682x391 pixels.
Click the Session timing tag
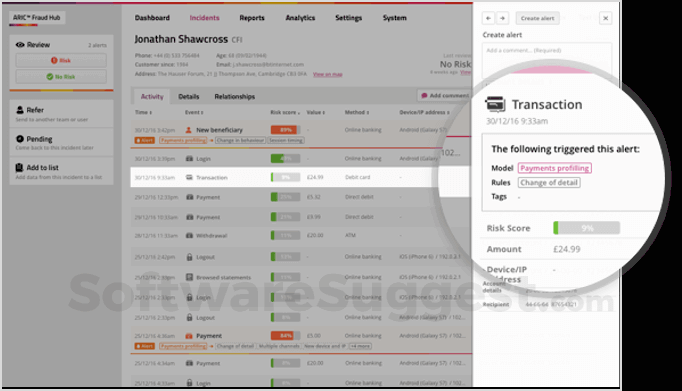[286, 140]
